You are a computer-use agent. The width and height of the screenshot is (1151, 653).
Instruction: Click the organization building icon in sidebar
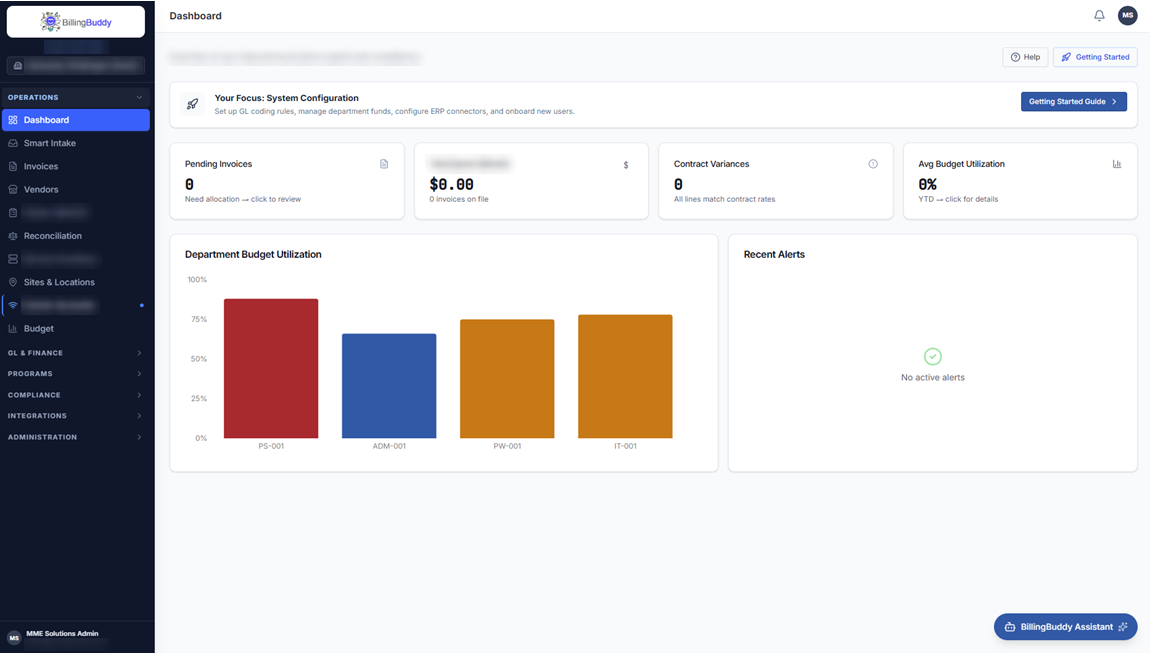[18, 66]
